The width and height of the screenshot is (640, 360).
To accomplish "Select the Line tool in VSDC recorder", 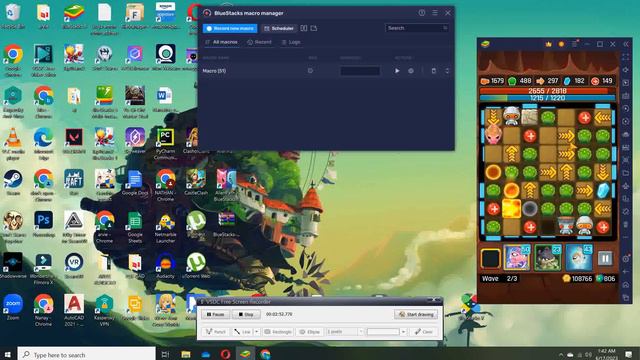I will click(242, 332).
